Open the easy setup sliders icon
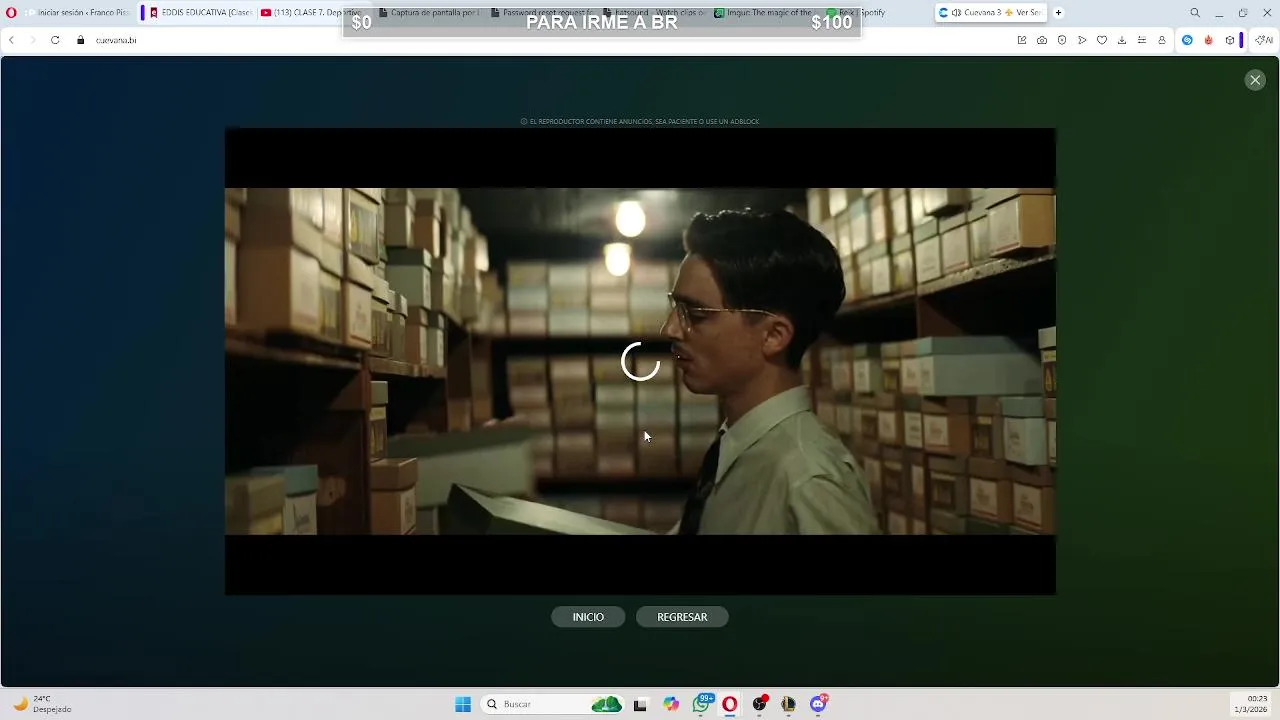1280x720 pixels. tap(1142, 40)
